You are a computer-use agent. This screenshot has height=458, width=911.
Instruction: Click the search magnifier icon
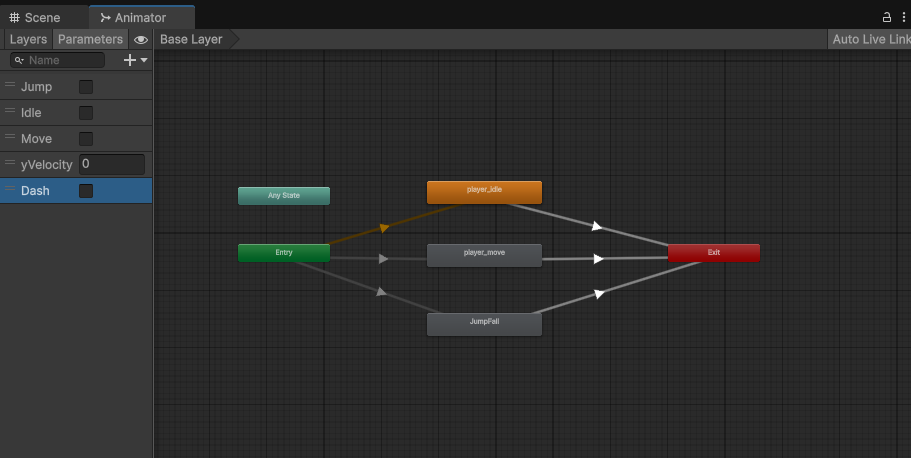(x=19, y=60)
